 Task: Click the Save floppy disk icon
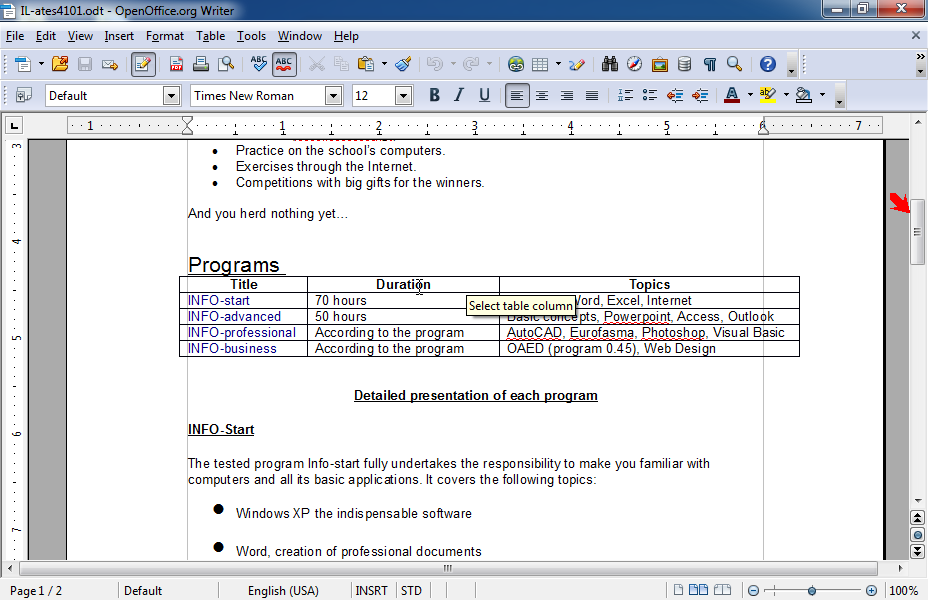(85, 64)
